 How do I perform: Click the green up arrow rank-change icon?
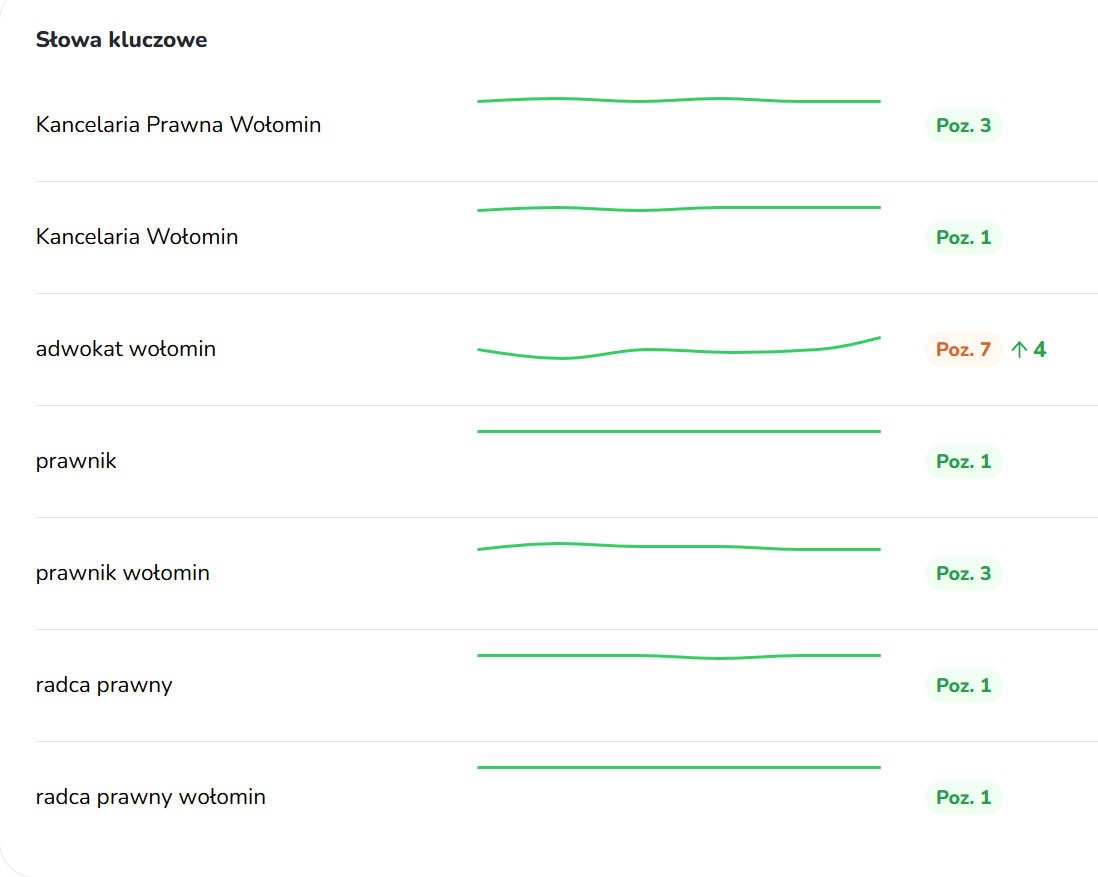[x=1019, y=350]
